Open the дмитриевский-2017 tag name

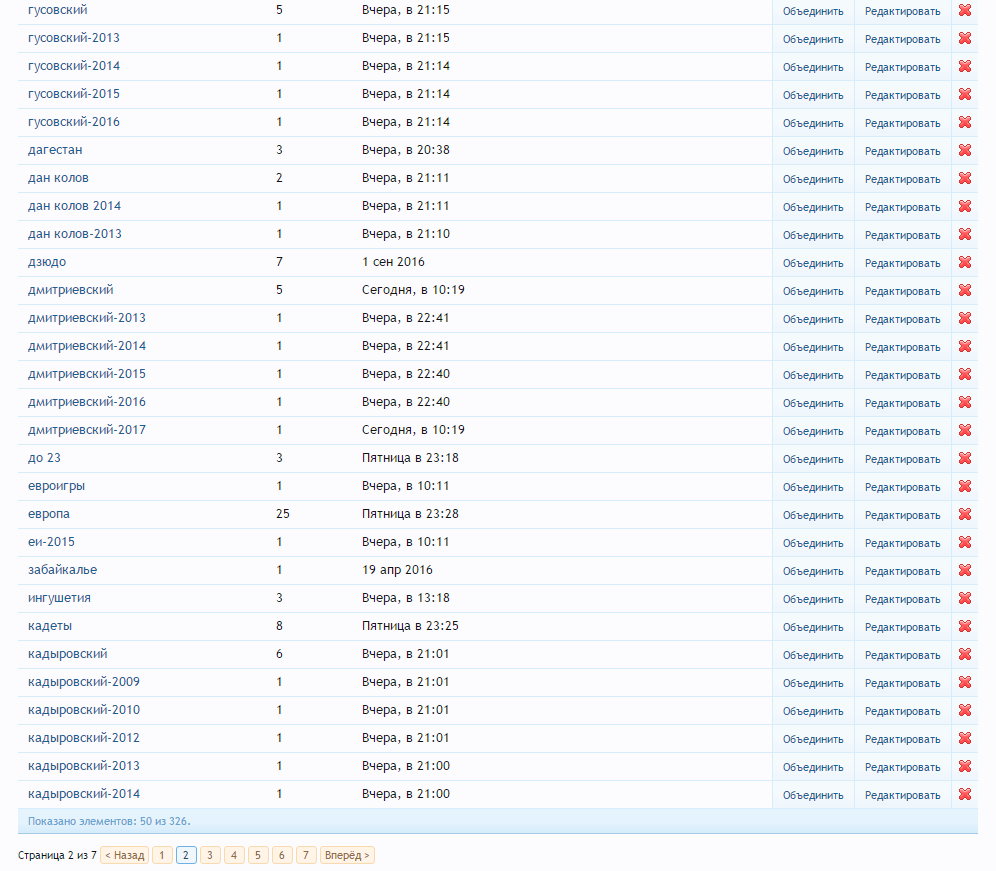(x=87, y=430)
